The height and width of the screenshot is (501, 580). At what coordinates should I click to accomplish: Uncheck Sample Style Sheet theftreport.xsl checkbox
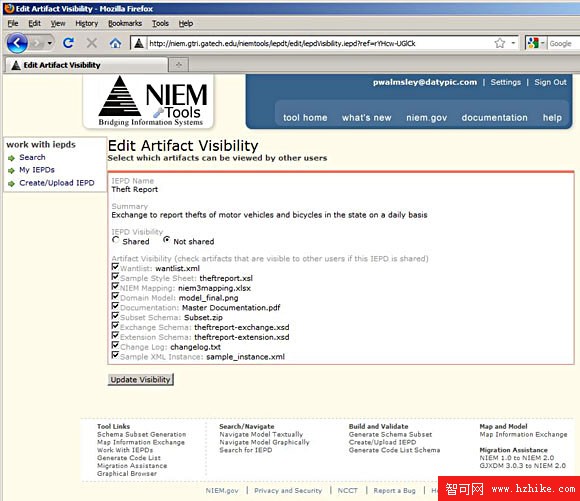pos(115,277)
